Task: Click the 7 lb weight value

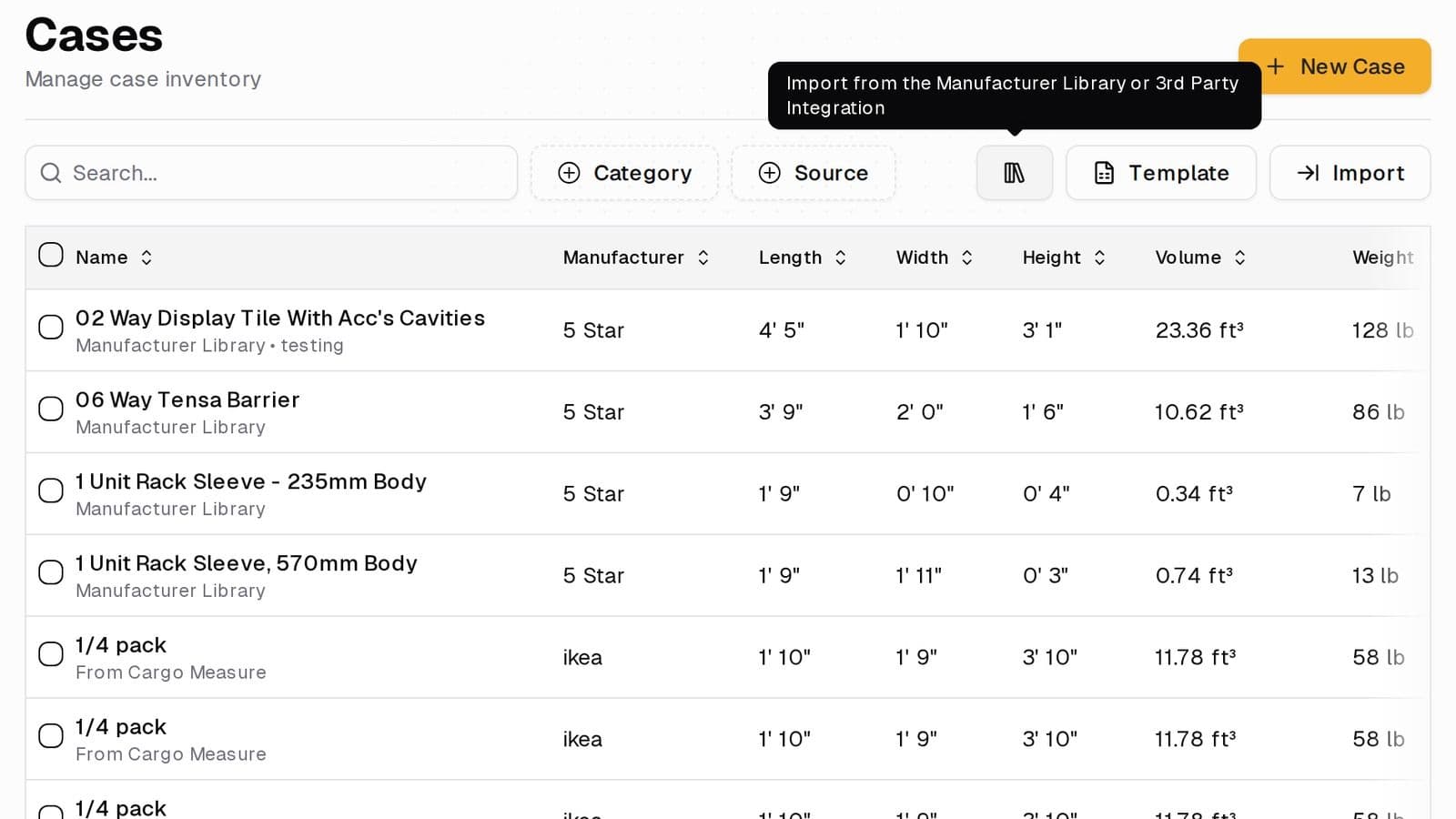Action: (x=1371, y=494)
